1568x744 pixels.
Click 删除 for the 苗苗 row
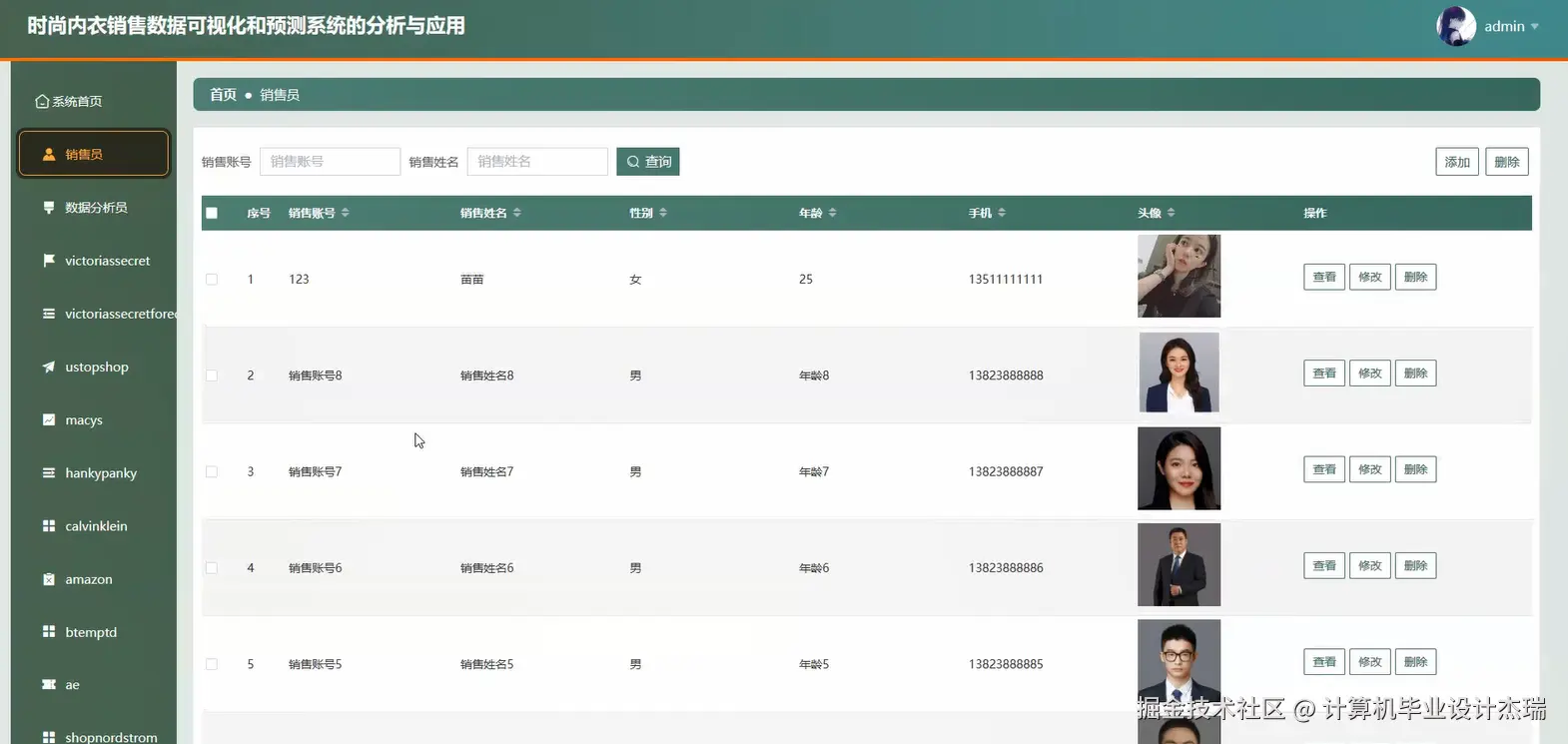(1415, 277)
